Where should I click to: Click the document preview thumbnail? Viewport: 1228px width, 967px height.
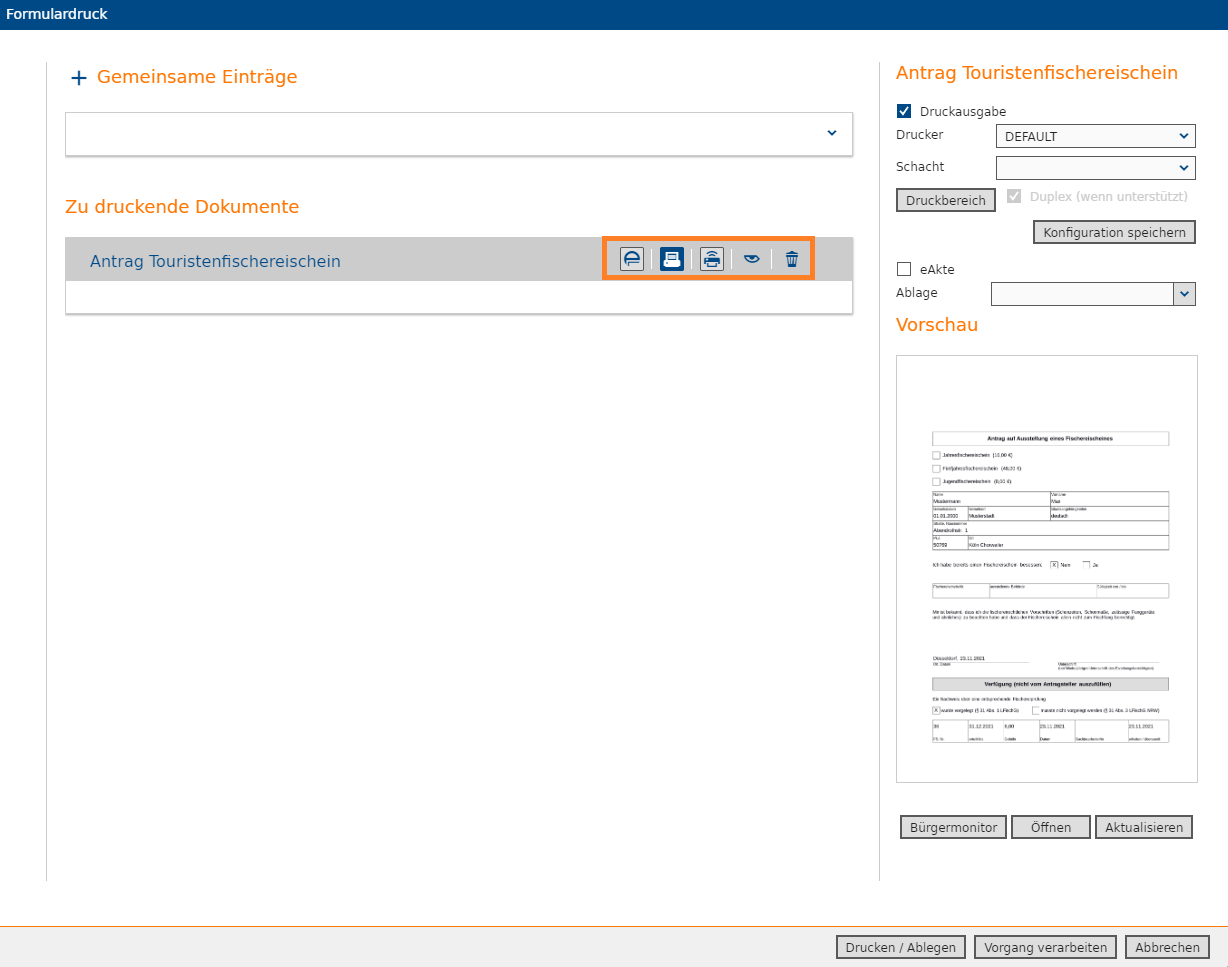[1046, 568]
